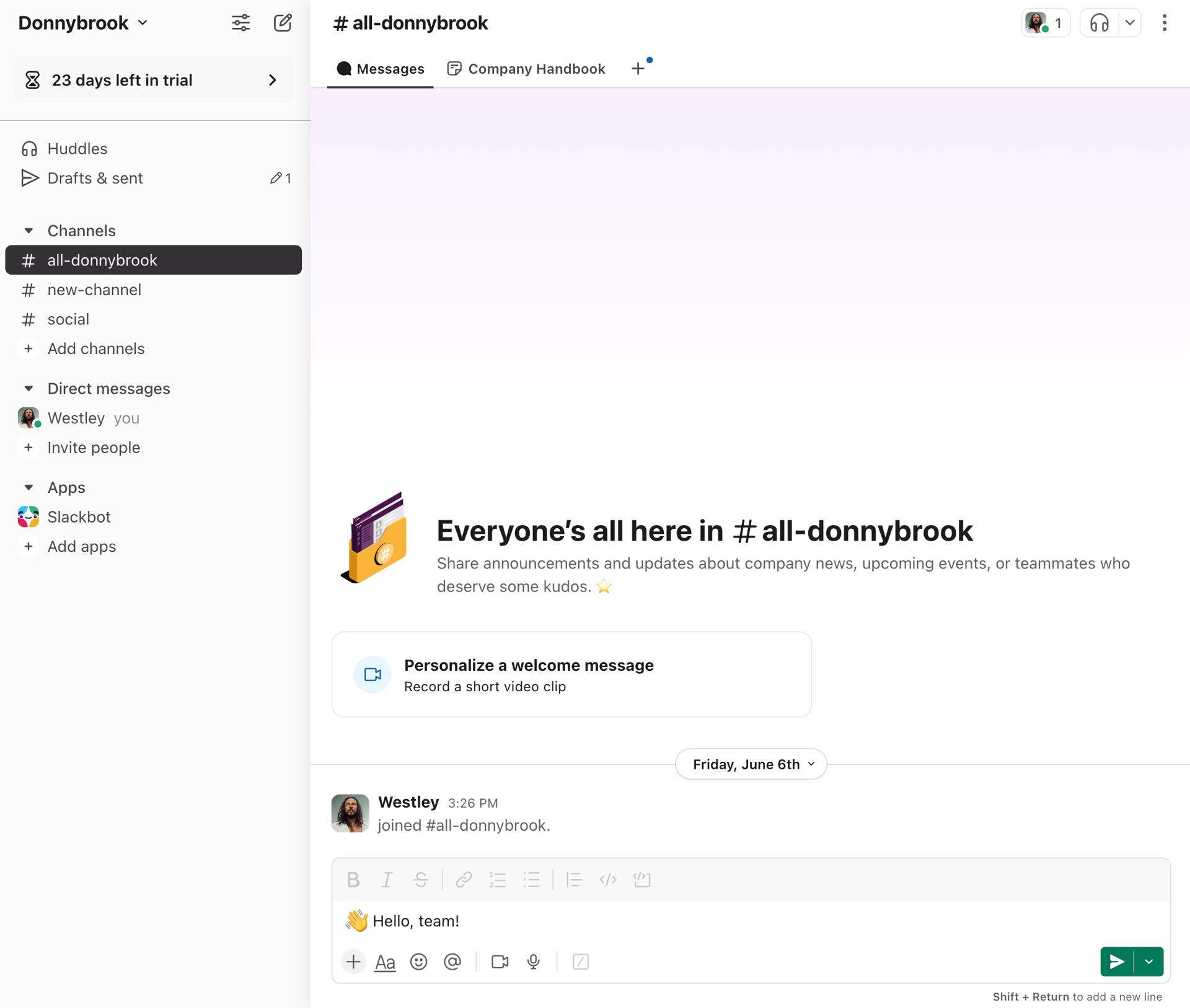Click the hash icon of all-donnybrook
This screenshot has height=1008, width=1190.
click(x=28, y=260)
